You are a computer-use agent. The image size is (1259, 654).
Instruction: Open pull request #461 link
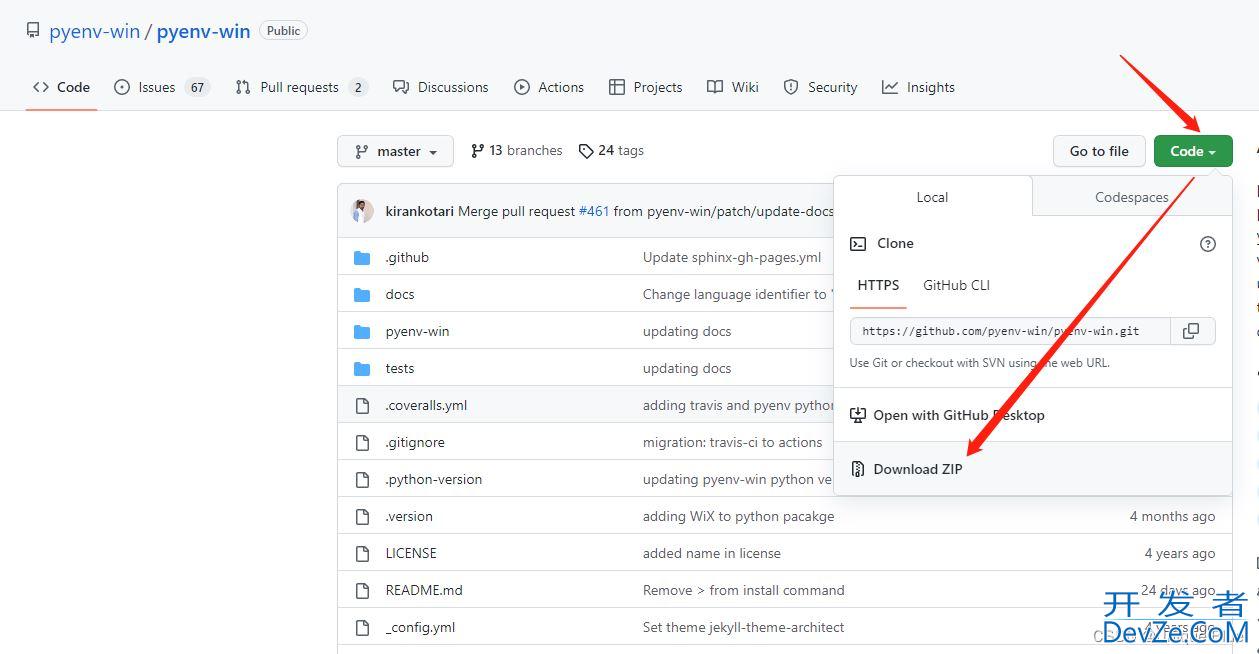tap(594, 211)
